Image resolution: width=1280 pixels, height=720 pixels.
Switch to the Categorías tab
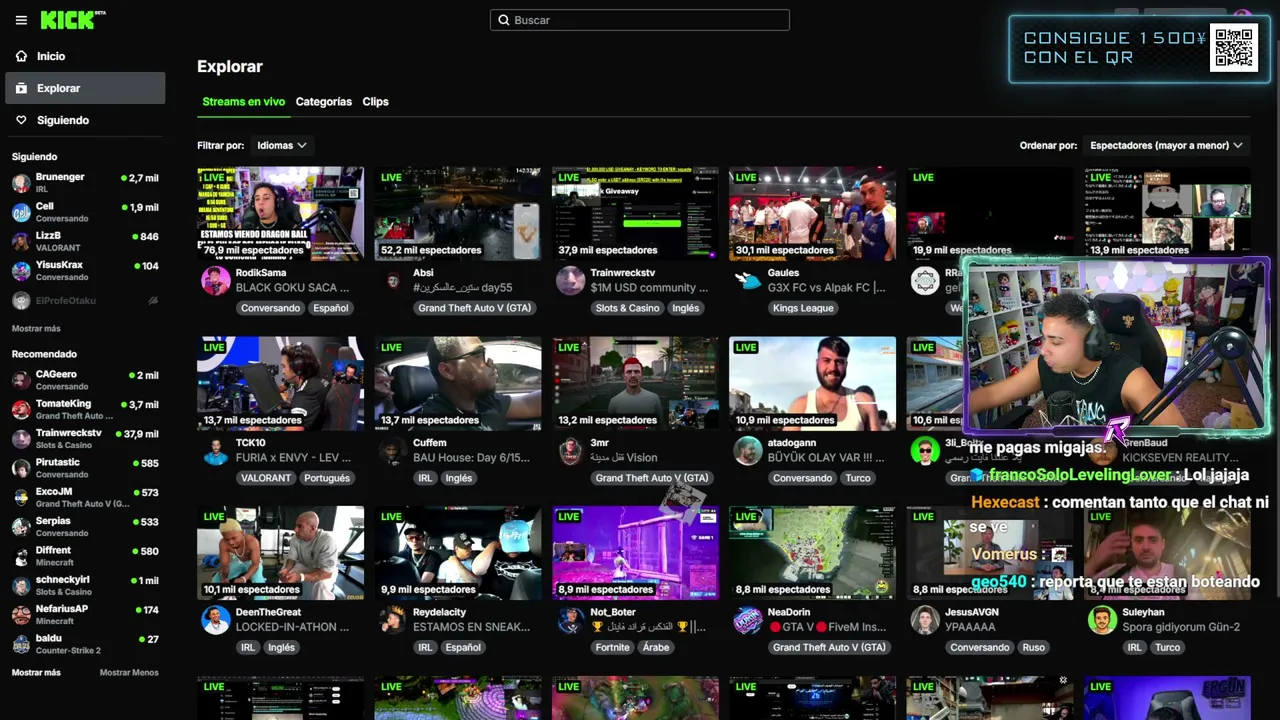click(324, 102)
